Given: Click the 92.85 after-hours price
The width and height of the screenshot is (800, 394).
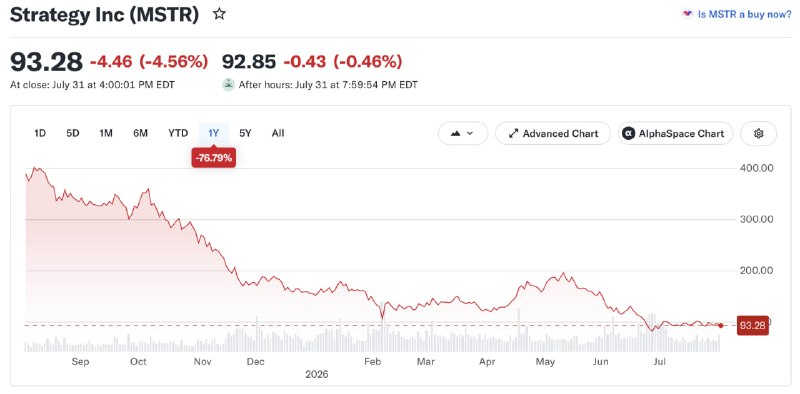Looking at the screenshot, I should click(249, 62).
